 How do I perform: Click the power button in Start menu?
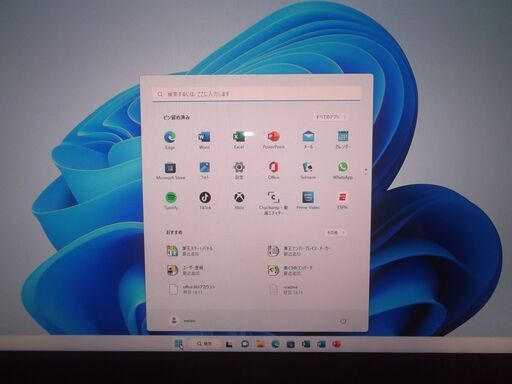point(343,321)
